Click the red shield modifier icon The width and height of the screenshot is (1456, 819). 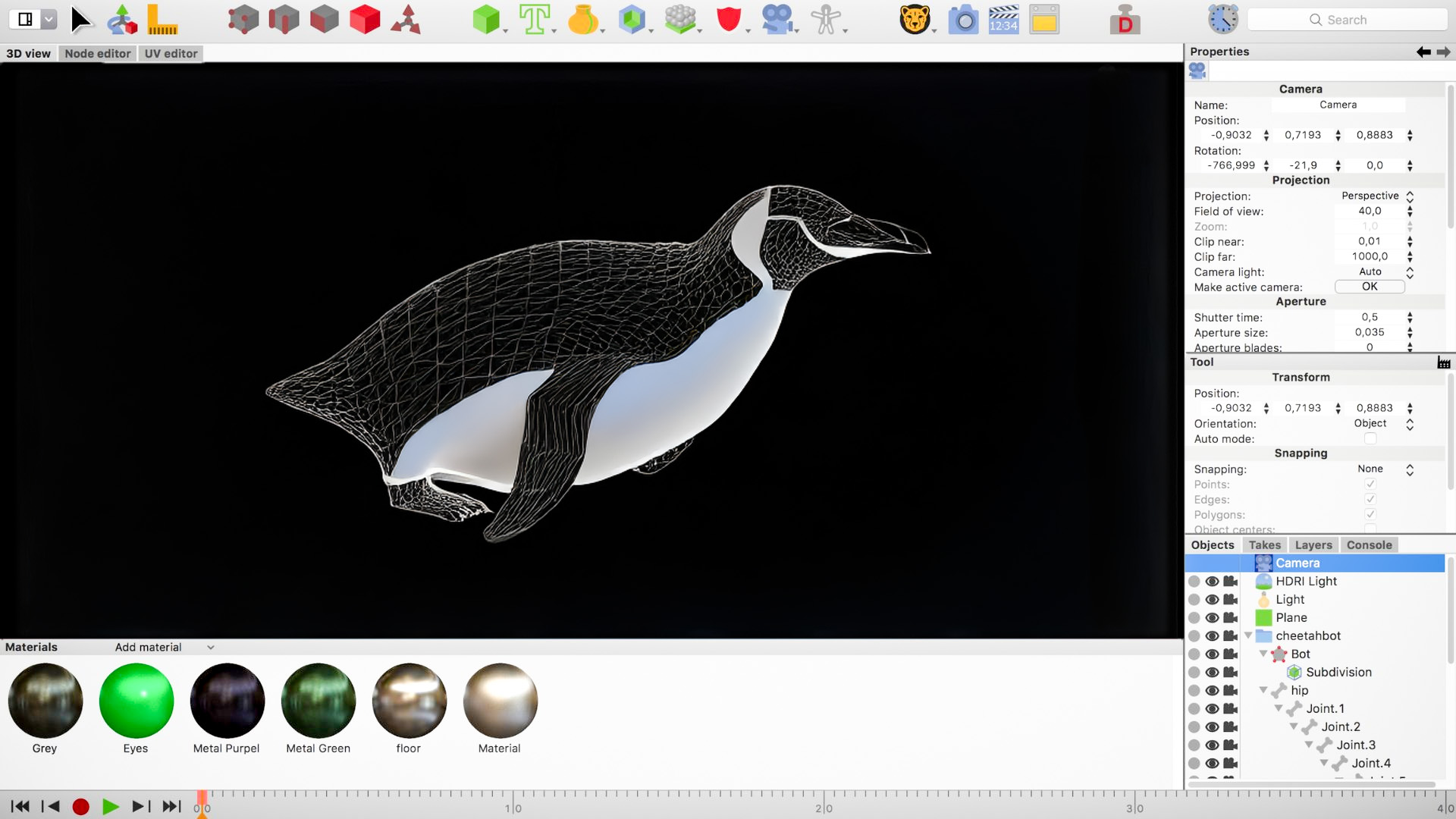(728, 20)
